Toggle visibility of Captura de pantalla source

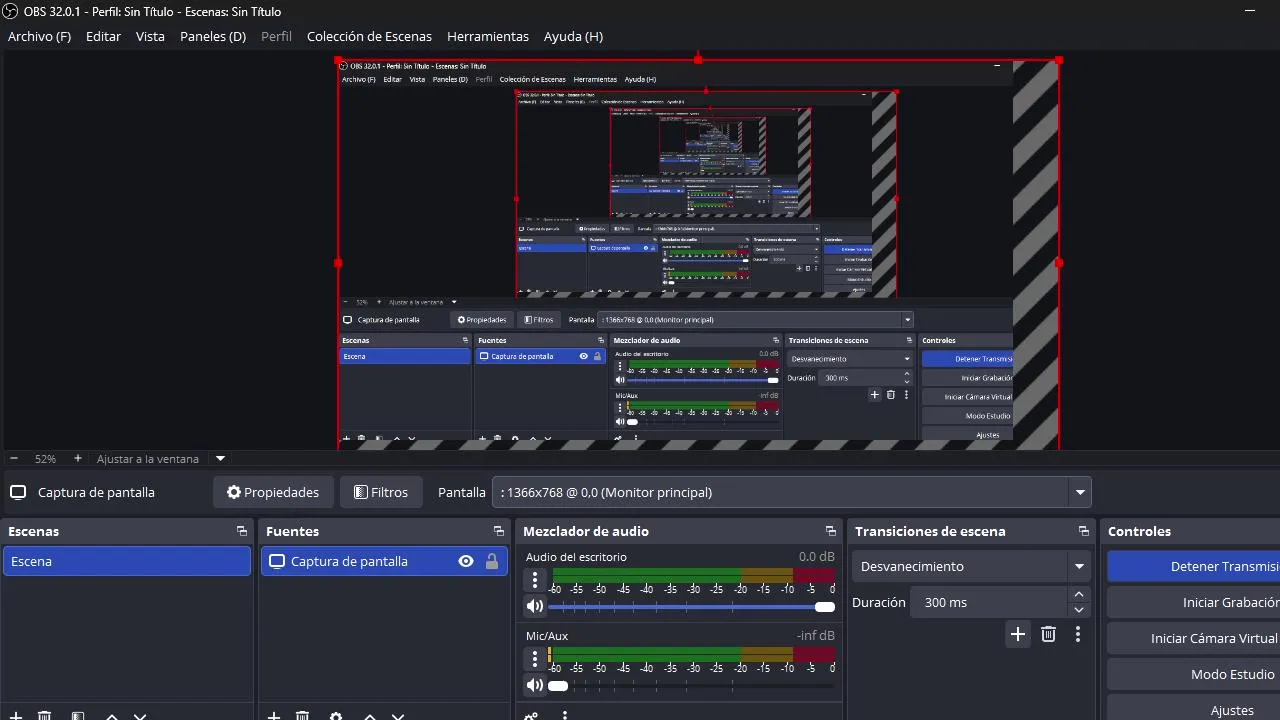[466, 561]
